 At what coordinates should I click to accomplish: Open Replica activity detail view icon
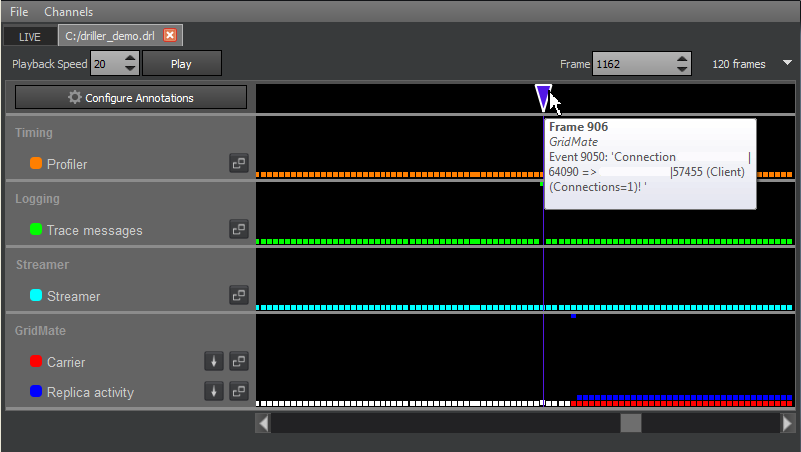coord(238,392)
